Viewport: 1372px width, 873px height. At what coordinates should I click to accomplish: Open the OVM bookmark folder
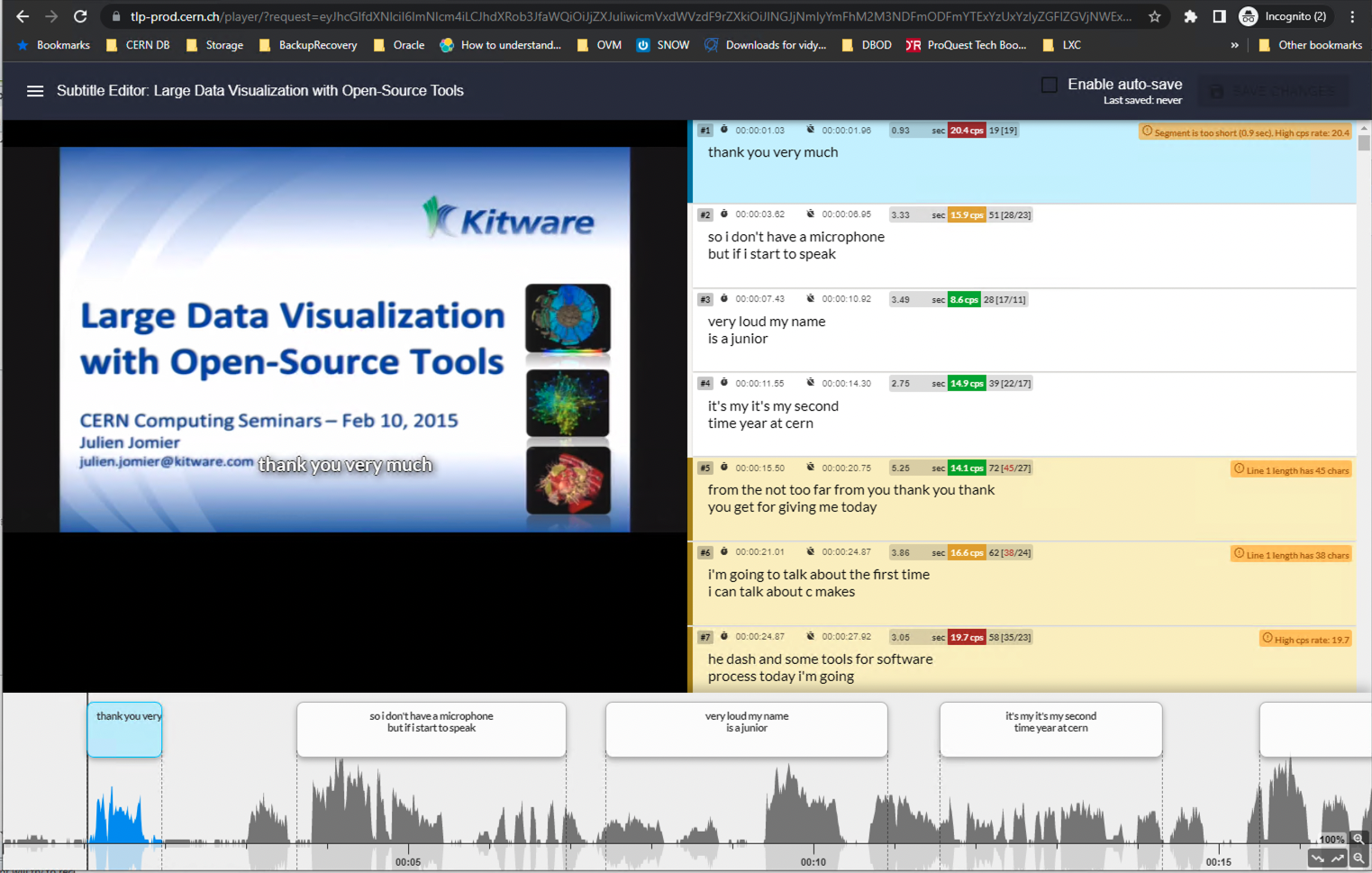[599, 45]
